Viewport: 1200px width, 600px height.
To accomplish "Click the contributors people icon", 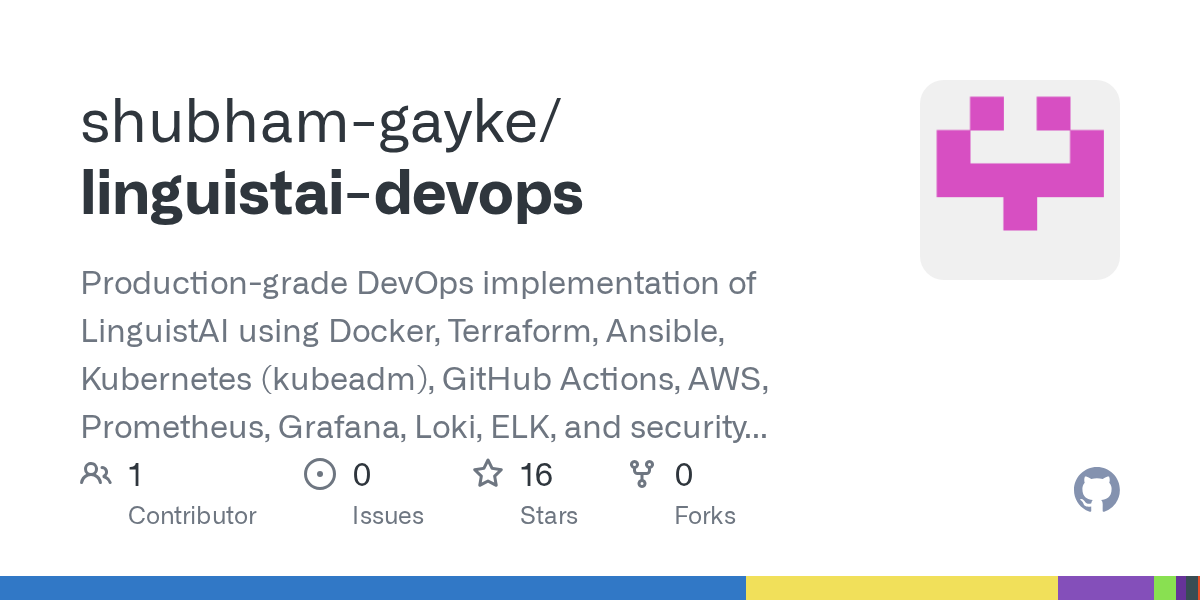I will [96, 474].
